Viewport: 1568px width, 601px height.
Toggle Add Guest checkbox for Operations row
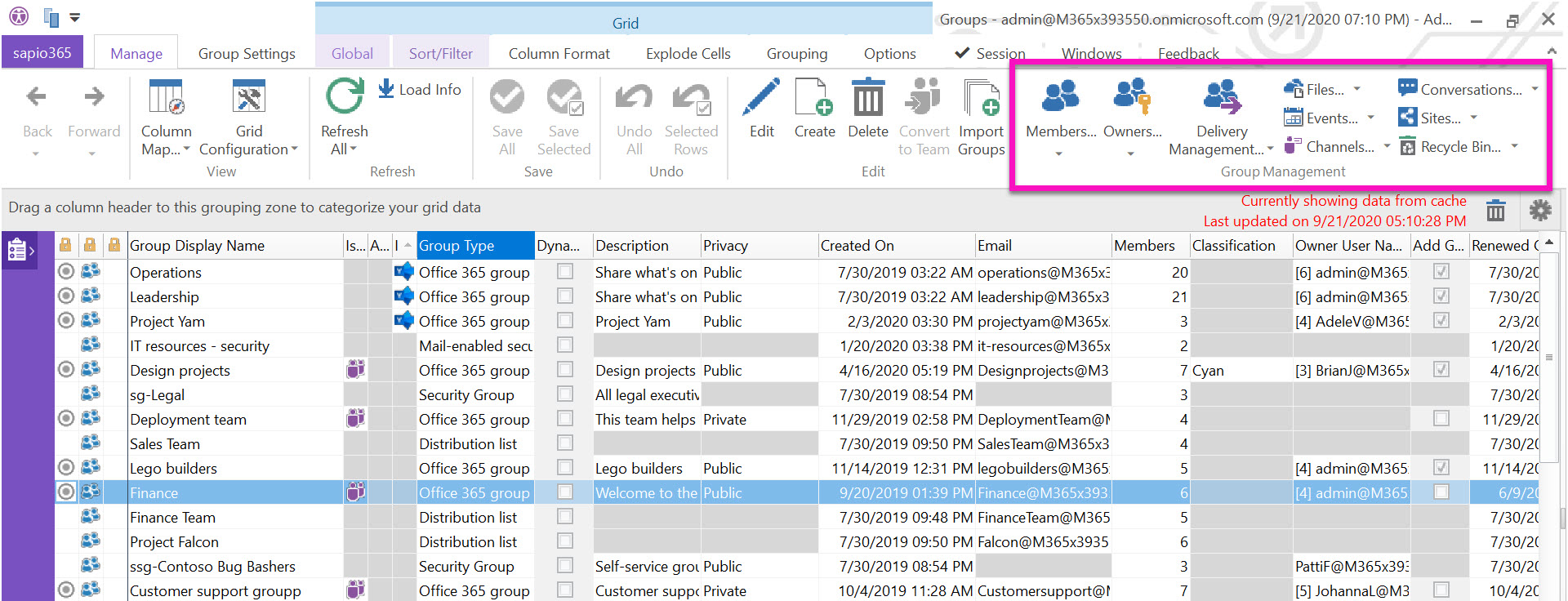[x=1441, y=271]
